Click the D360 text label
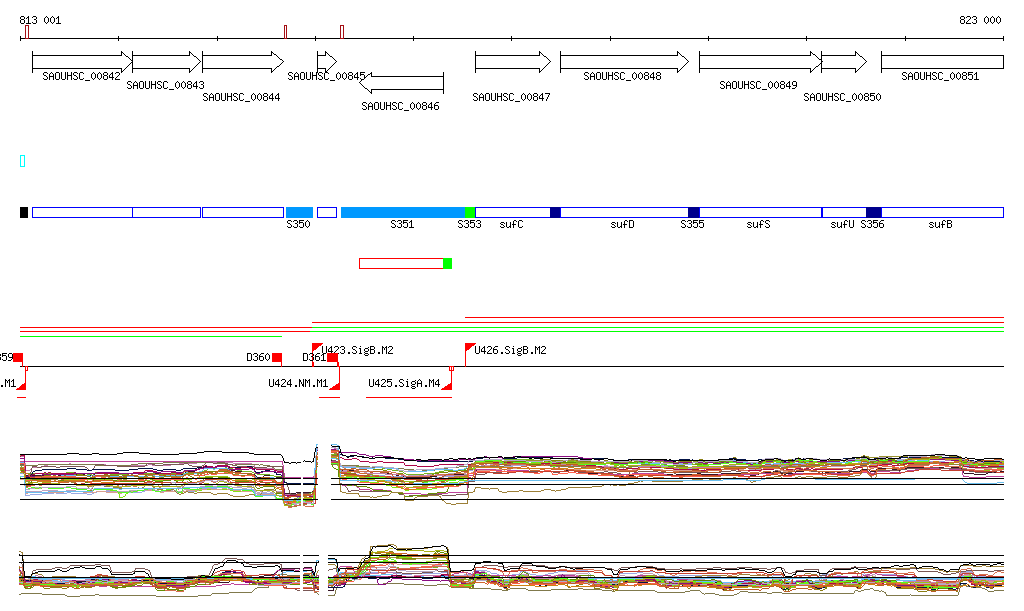Image resolution: width=1024 pixels, height=611 pixels. click(258, 357)
